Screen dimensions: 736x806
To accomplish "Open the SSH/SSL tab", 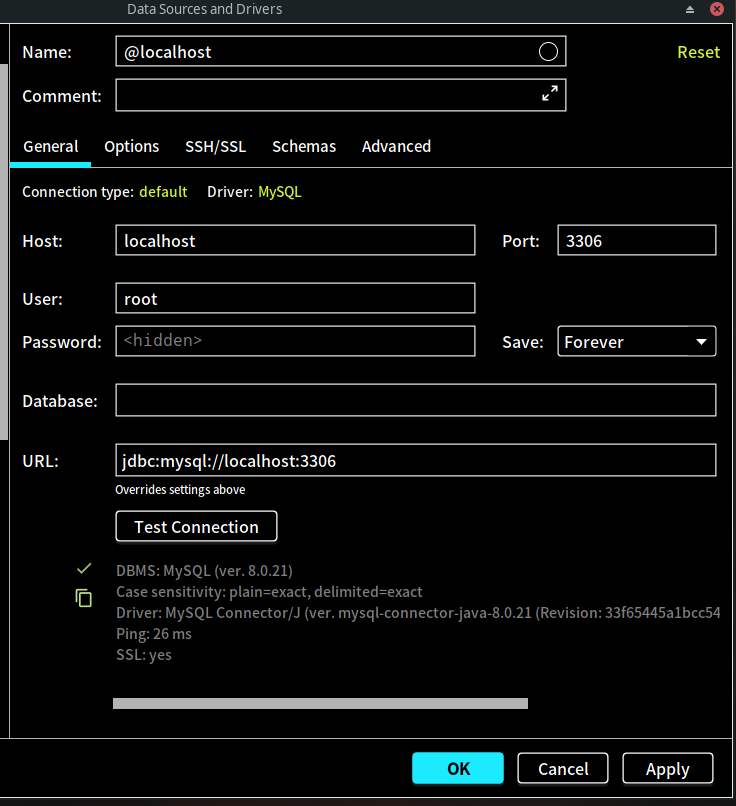I will coord(215,146).
